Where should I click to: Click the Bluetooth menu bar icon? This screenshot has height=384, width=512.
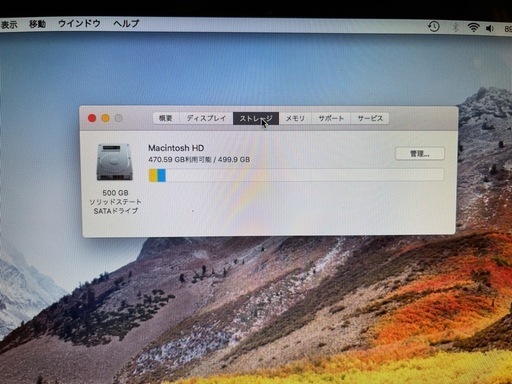[455, 27]
